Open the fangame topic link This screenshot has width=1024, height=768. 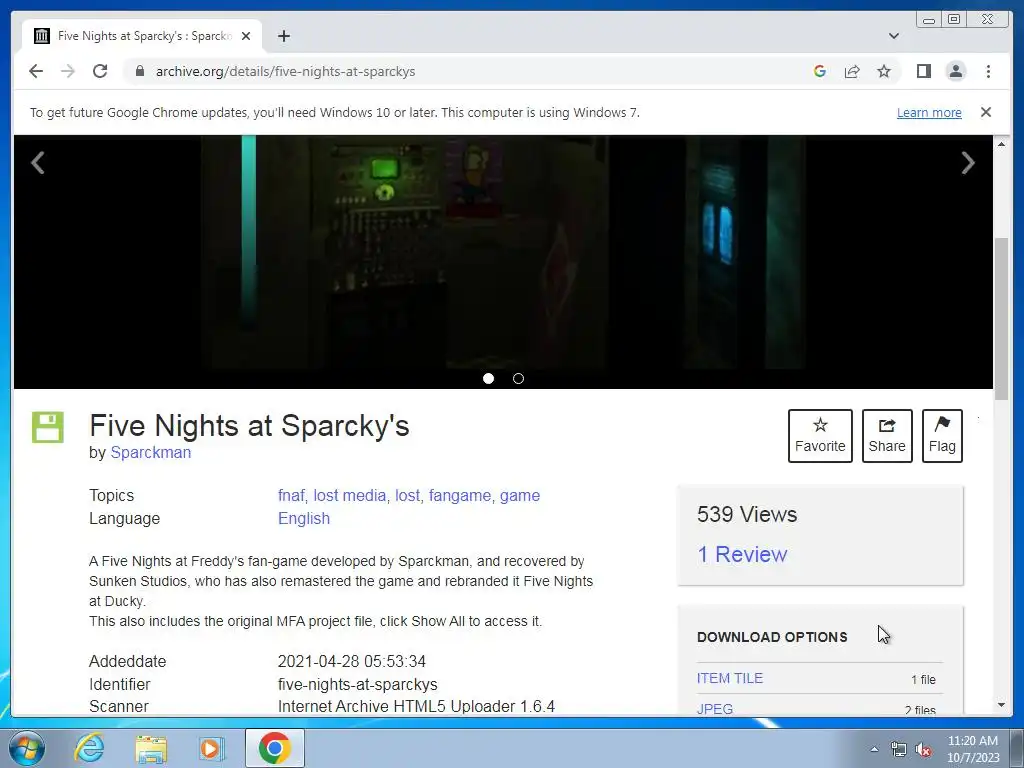pyautogui.click(x=460, y=496)
